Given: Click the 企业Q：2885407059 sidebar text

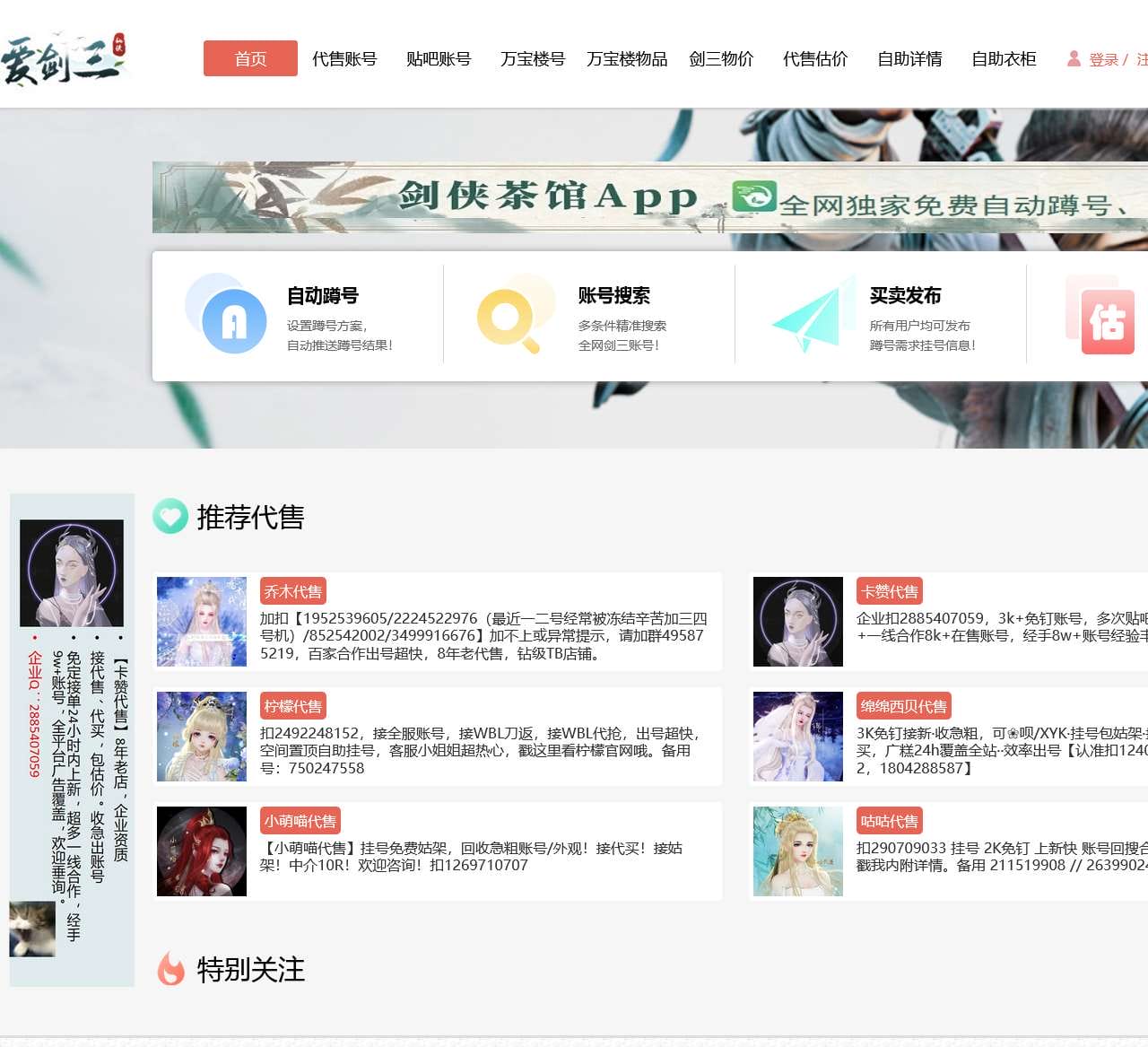Looking at the screenshot, I should pyautogui.click(x=34, y=714).
